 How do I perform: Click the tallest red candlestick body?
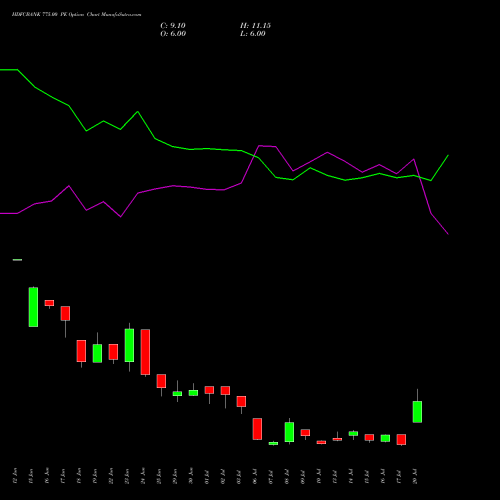coord(145,352)
